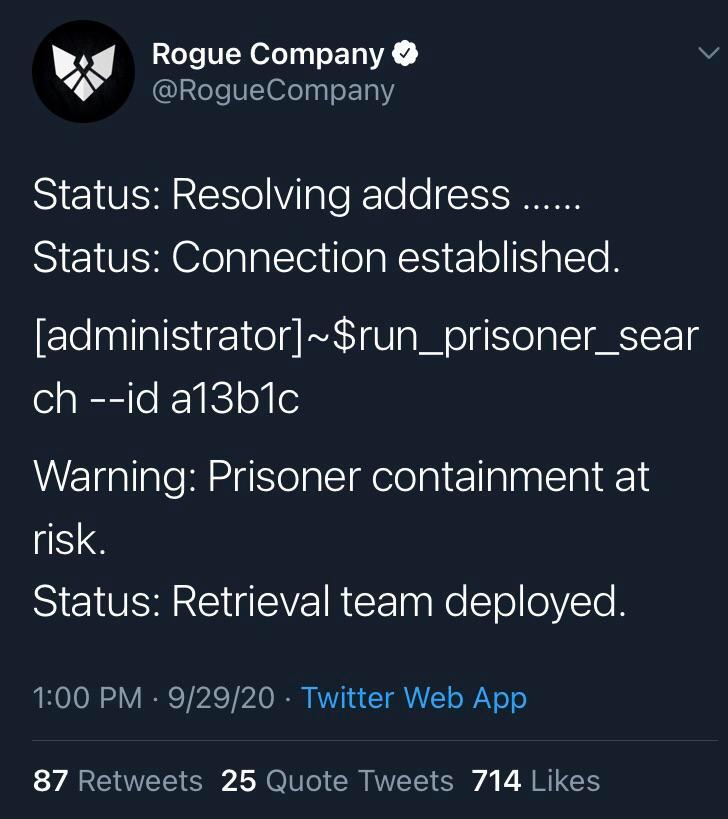The image size is (728, 819).
Task: Click the 9/29/20 tweet date
Action: pos(221,697)
